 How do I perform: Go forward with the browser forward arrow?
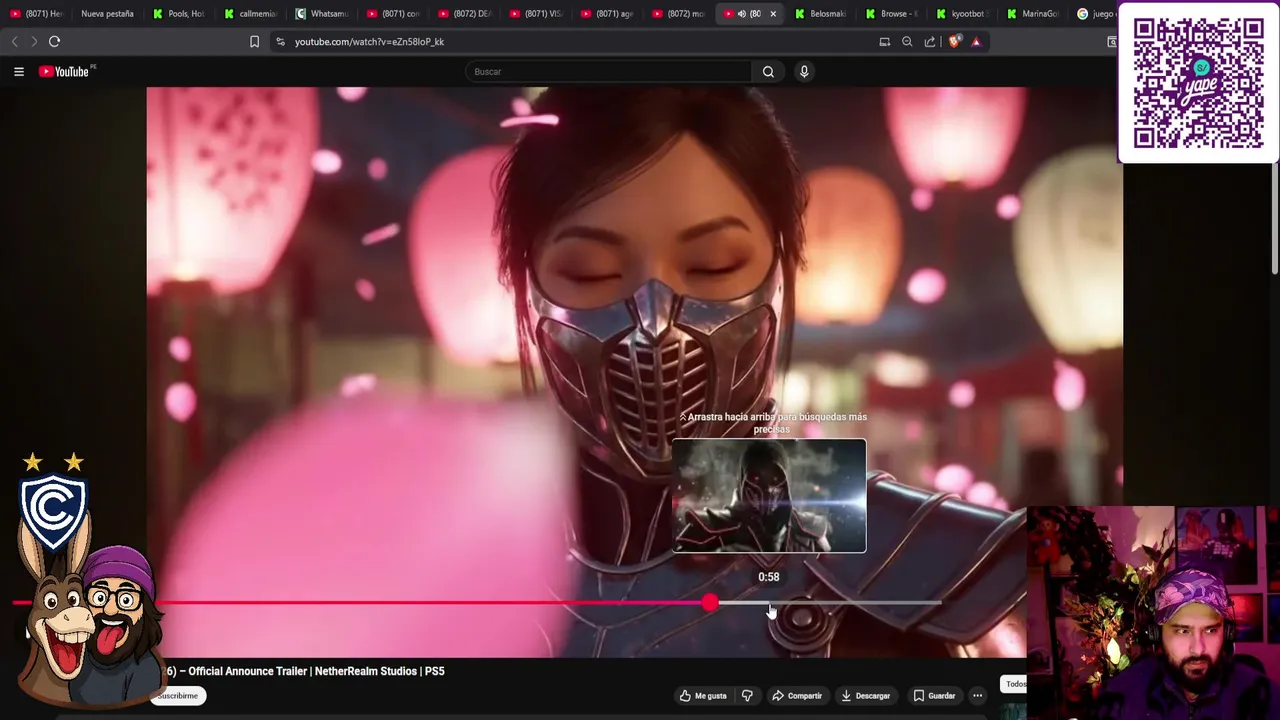click(x=34, y=41)
